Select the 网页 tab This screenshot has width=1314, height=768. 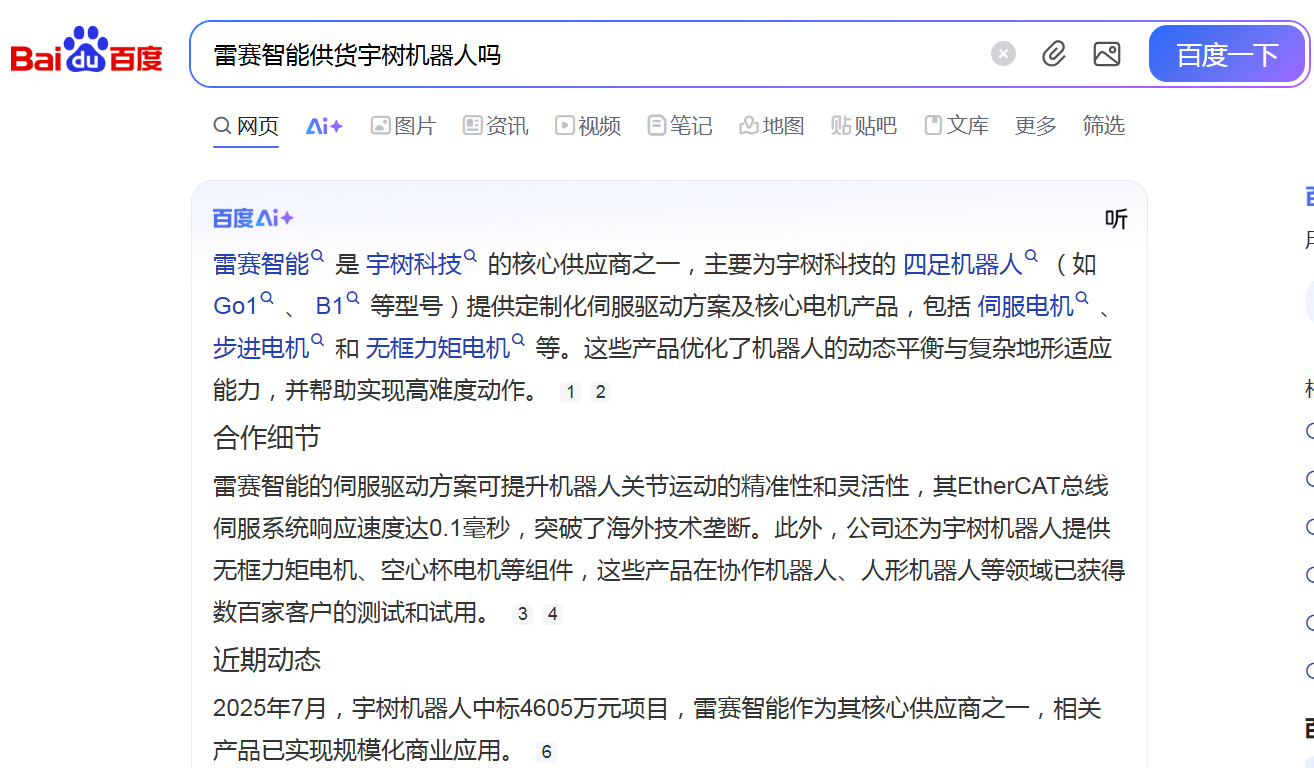click(x=246, y=126)
